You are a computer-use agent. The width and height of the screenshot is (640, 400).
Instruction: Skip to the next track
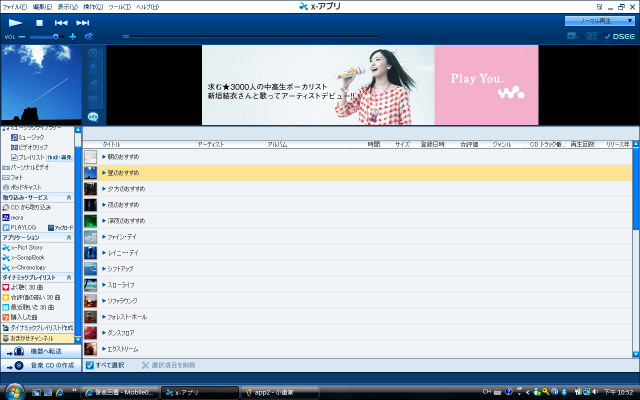(82, 23)
